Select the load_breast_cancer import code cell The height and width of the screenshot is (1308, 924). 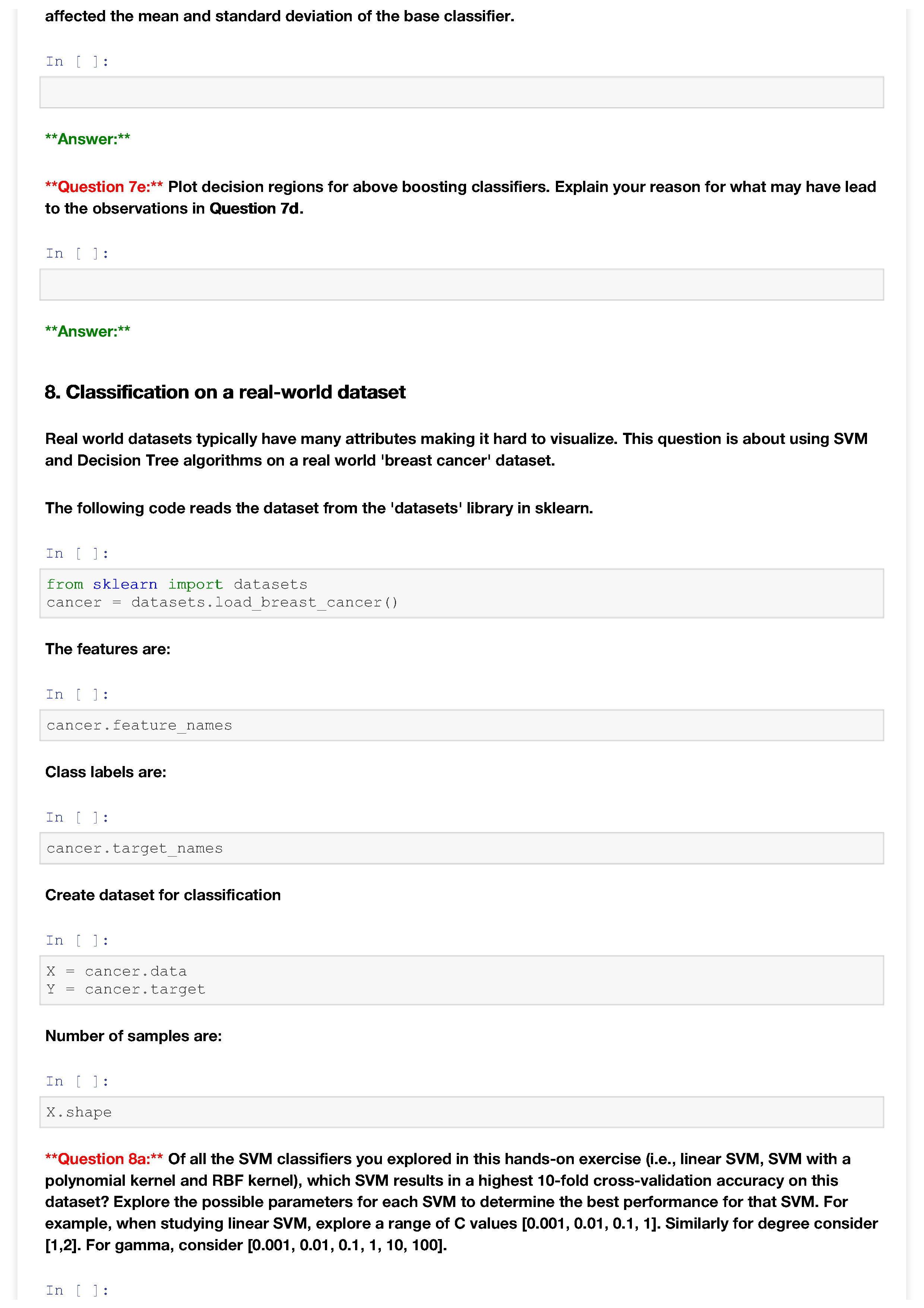pyautogui.click(x=461, y=593)
